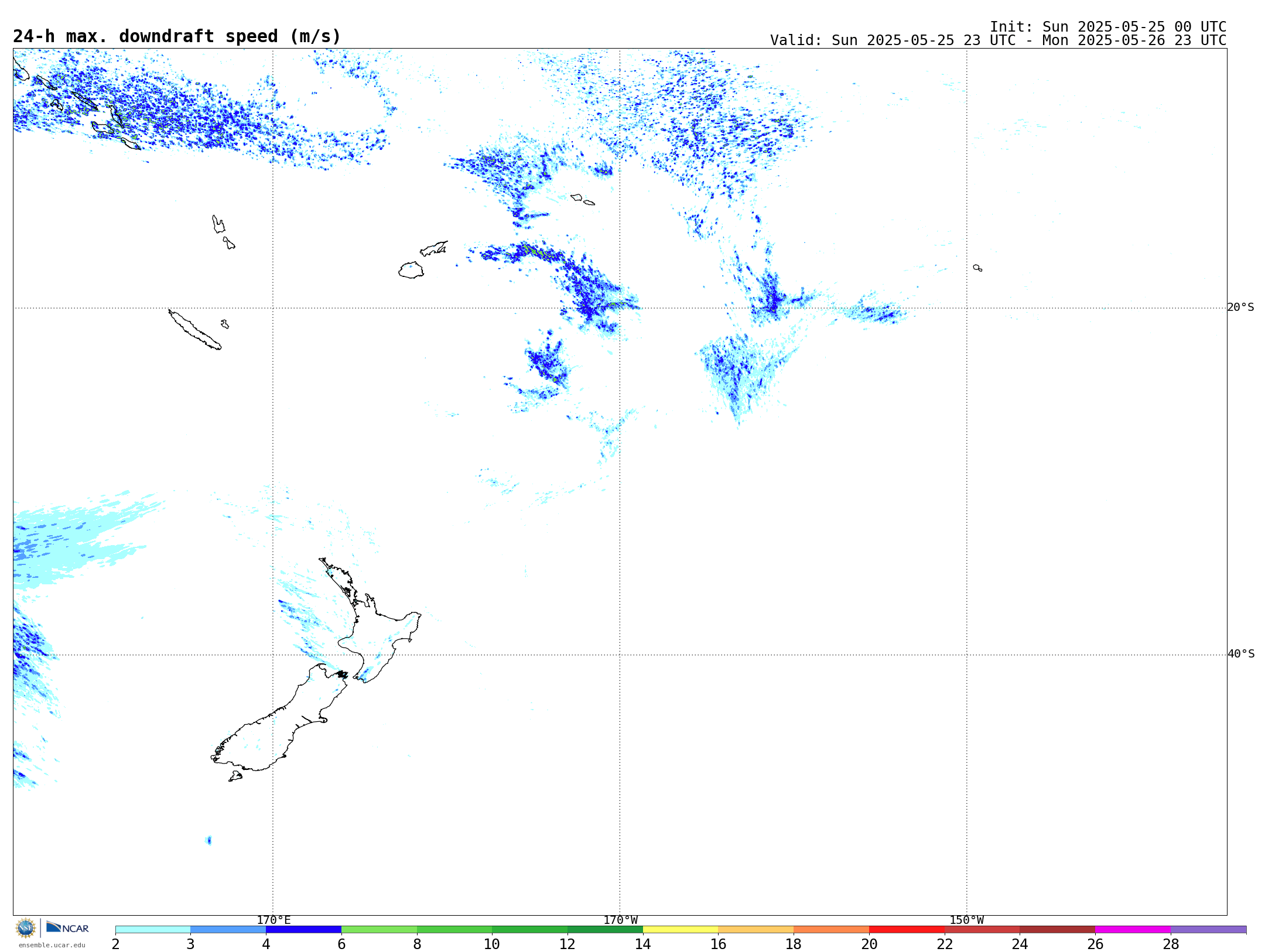Screen dimensions: 1265x952
Task: Click colorbar tick label '14'
Action: pyautogui.click(x=643, y=944)
